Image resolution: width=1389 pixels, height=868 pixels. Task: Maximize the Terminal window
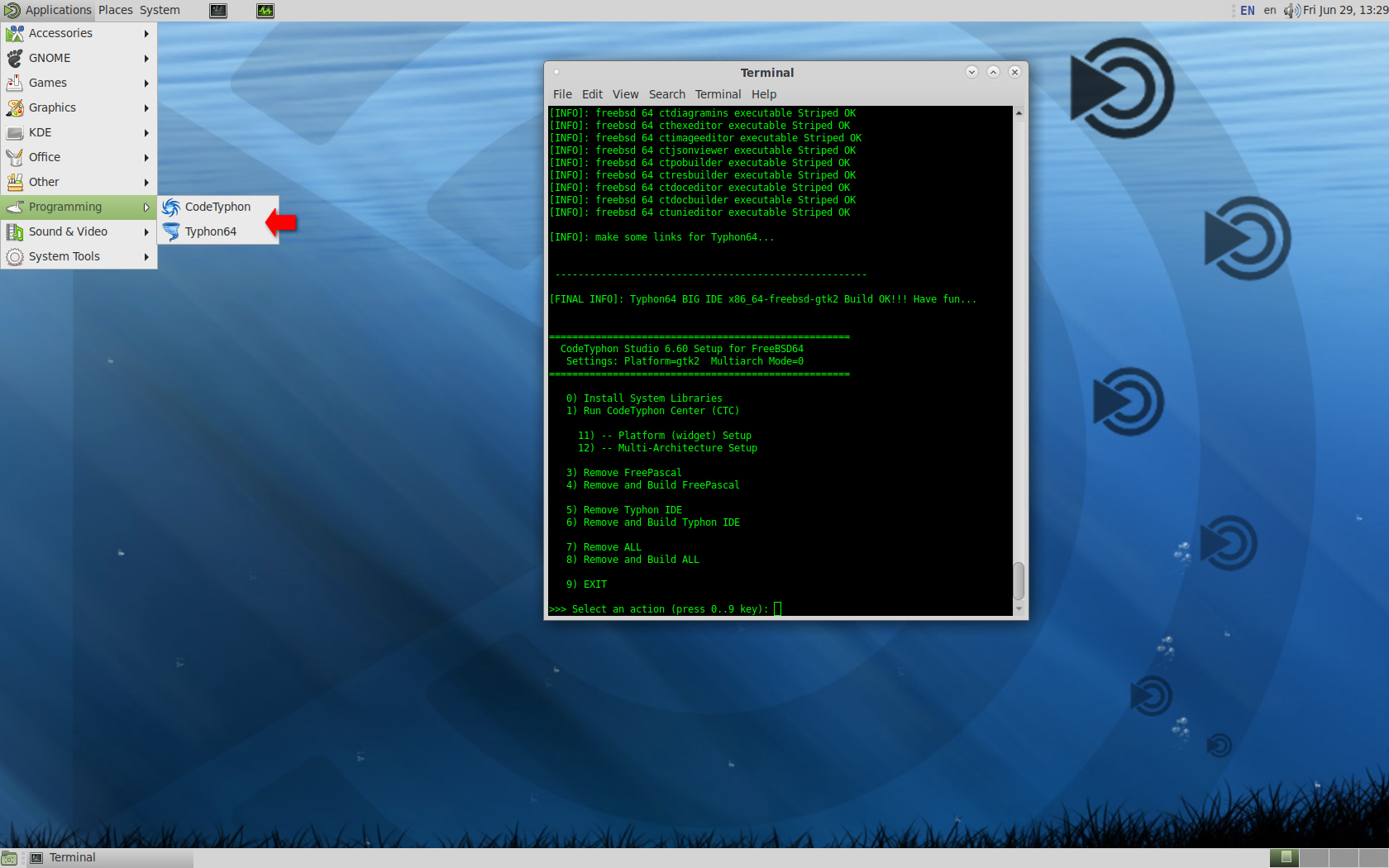(993, 72)
